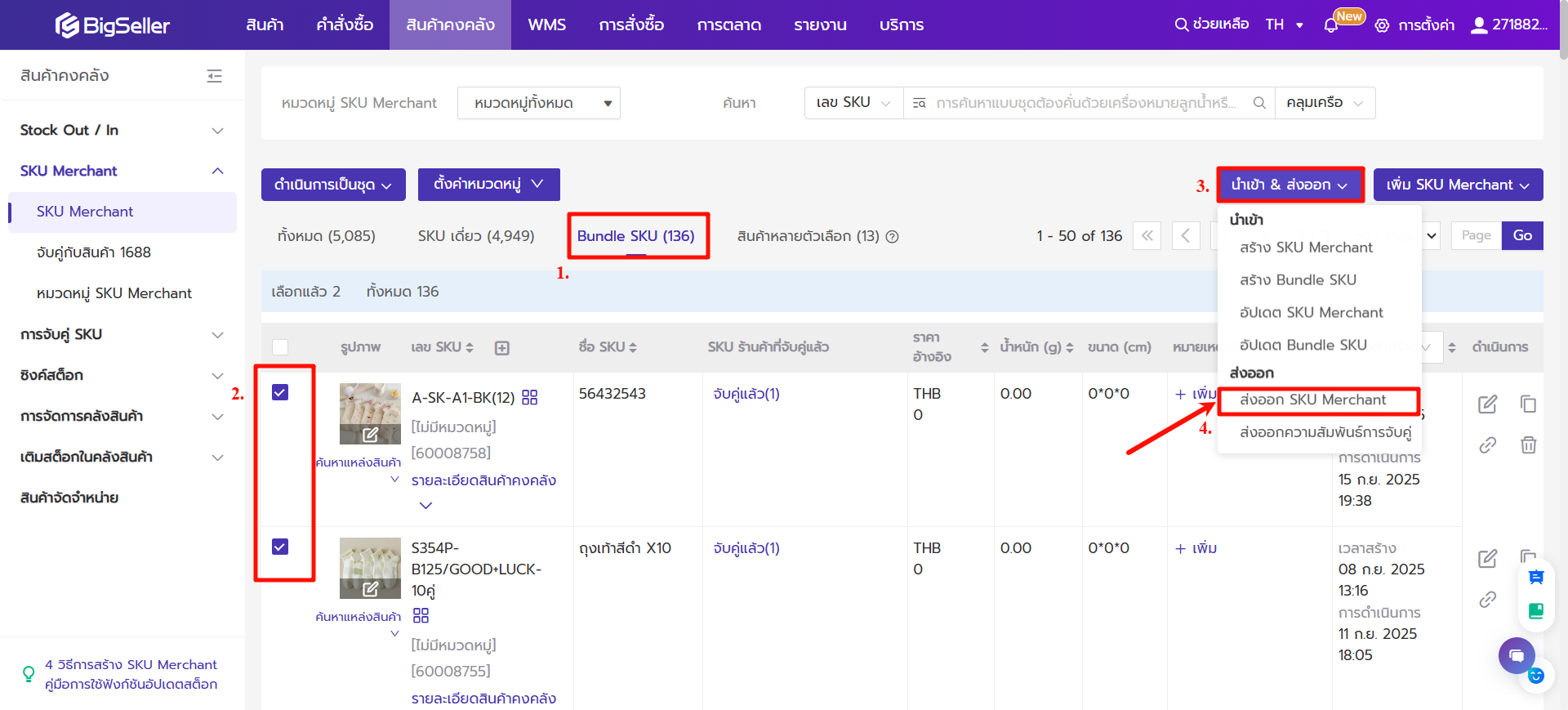Open the คำสั่งซื้อ top menu
This screenshot has width=1568, height=710.
(345, 25)
